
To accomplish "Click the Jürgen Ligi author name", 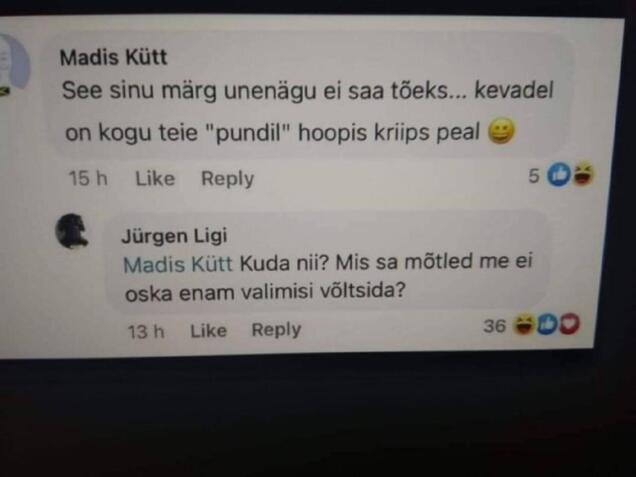I will point(174,236).
